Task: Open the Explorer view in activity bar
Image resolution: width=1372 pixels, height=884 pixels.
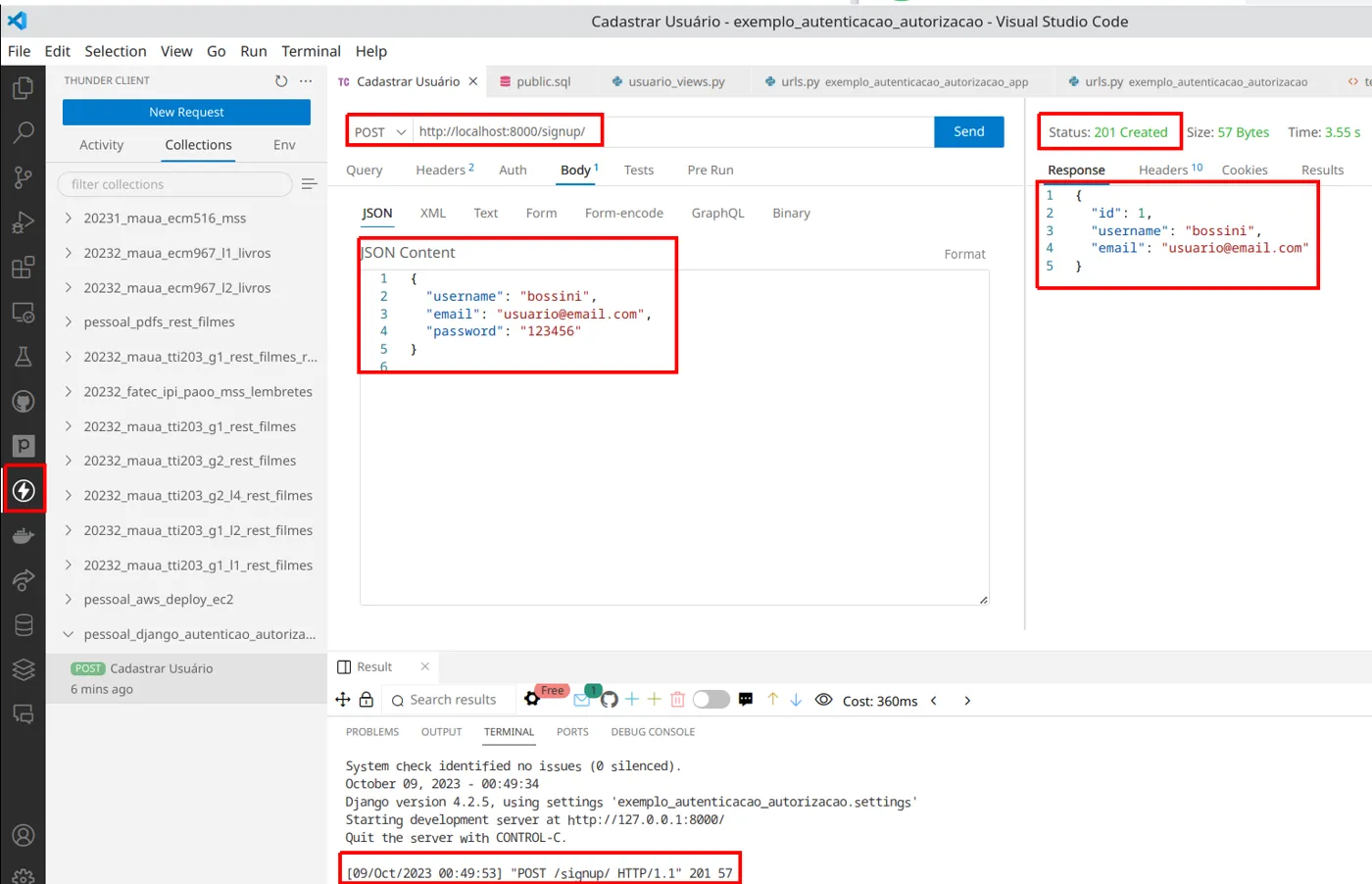Action: [x=23, y=88]
